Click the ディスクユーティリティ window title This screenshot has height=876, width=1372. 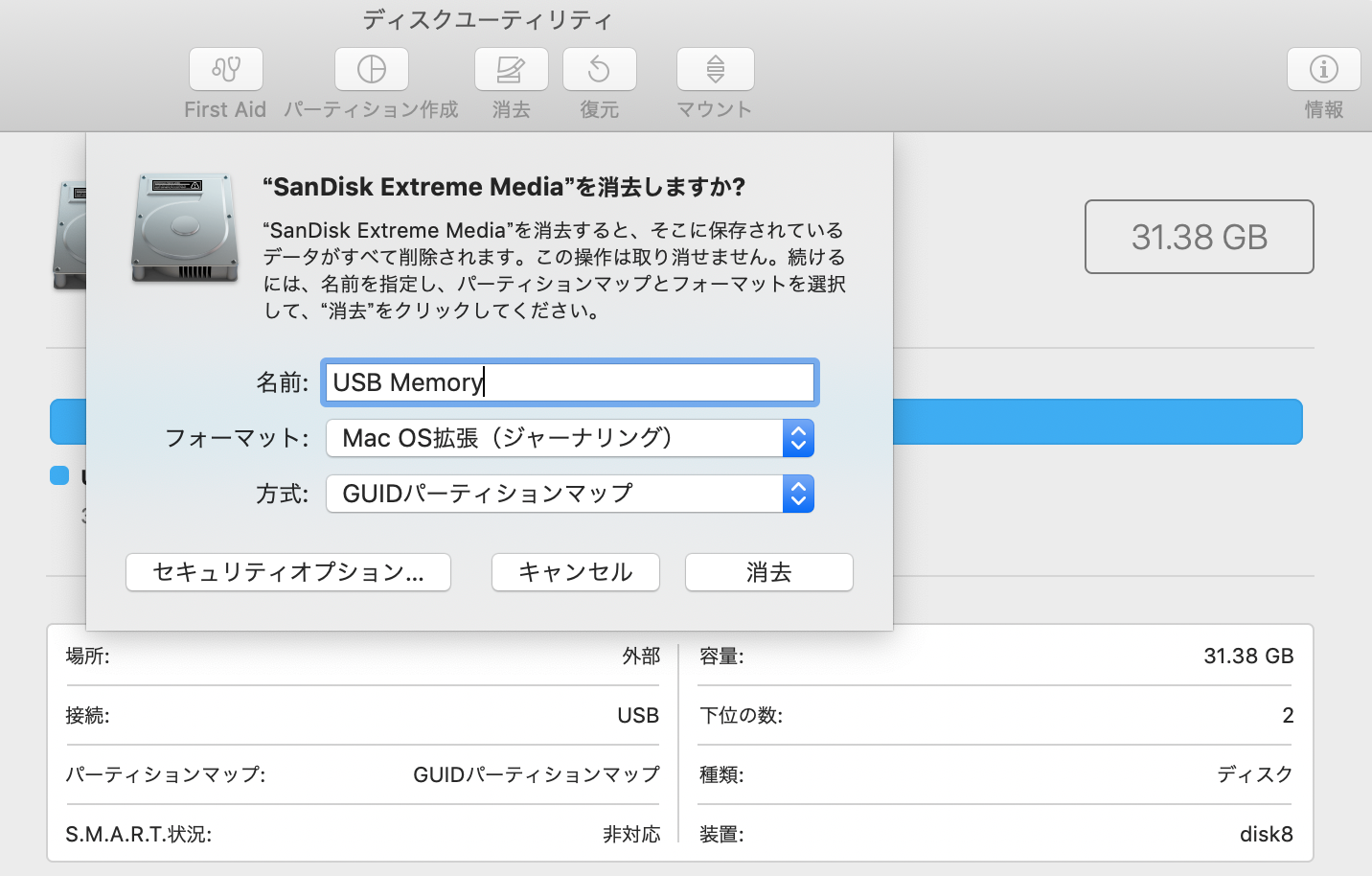pos(488,20)
